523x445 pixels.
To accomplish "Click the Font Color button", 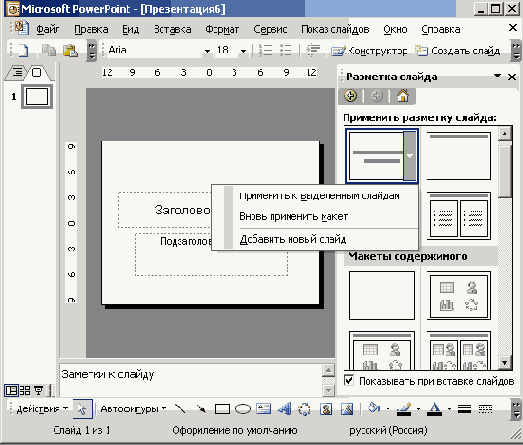I will point(434,409).
